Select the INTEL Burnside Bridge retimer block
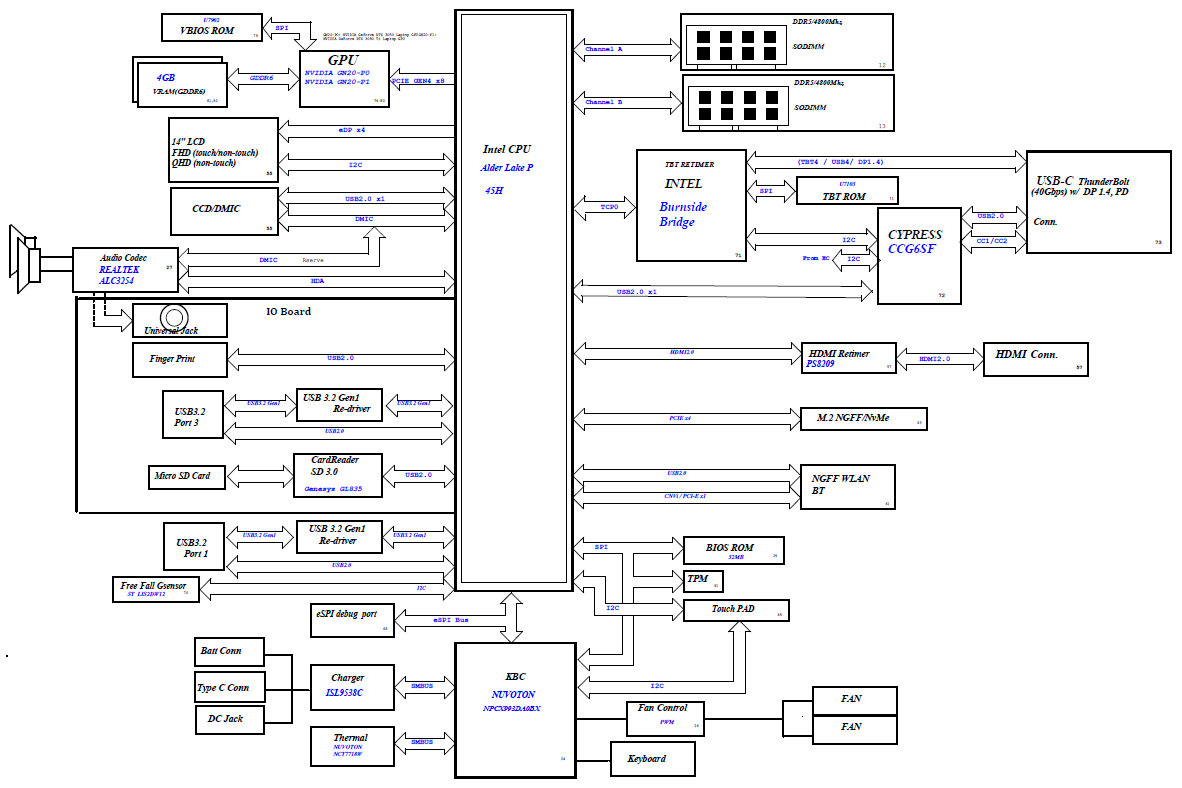Screen dimensions: 1182x788 (x=691, y=206)
